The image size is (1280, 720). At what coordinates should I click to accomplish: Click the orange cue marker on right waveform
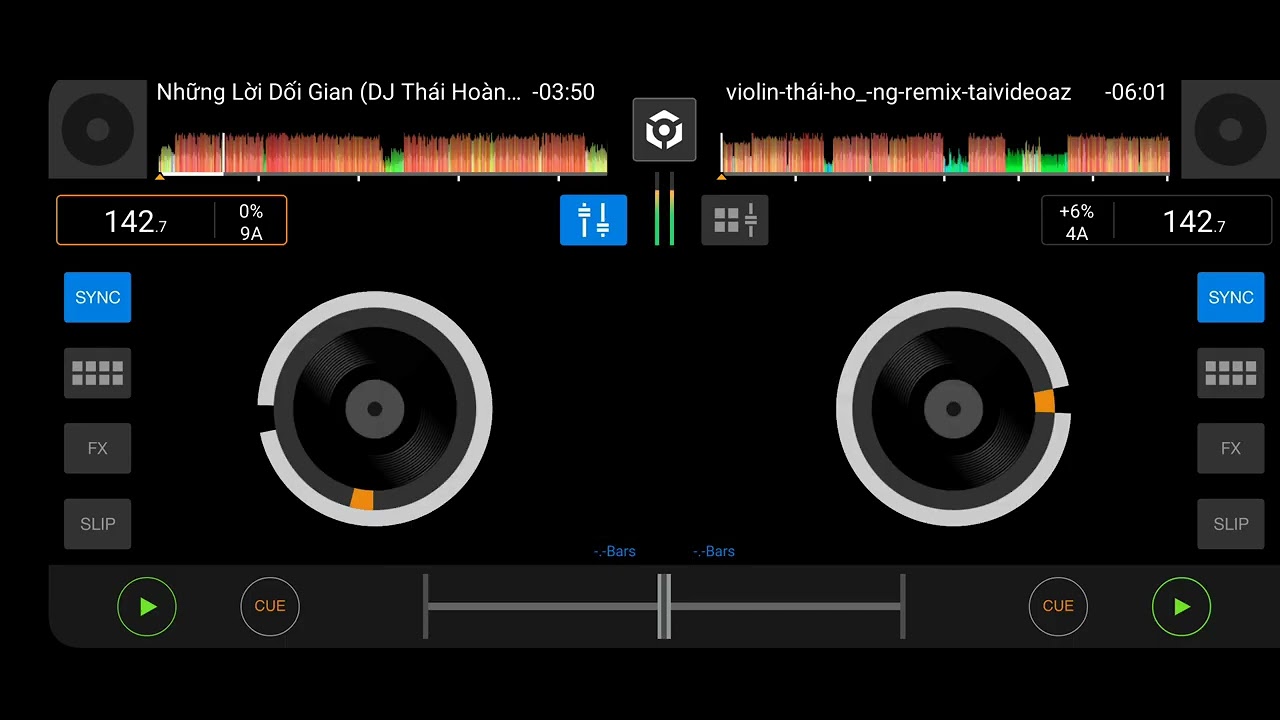(721, 177)
